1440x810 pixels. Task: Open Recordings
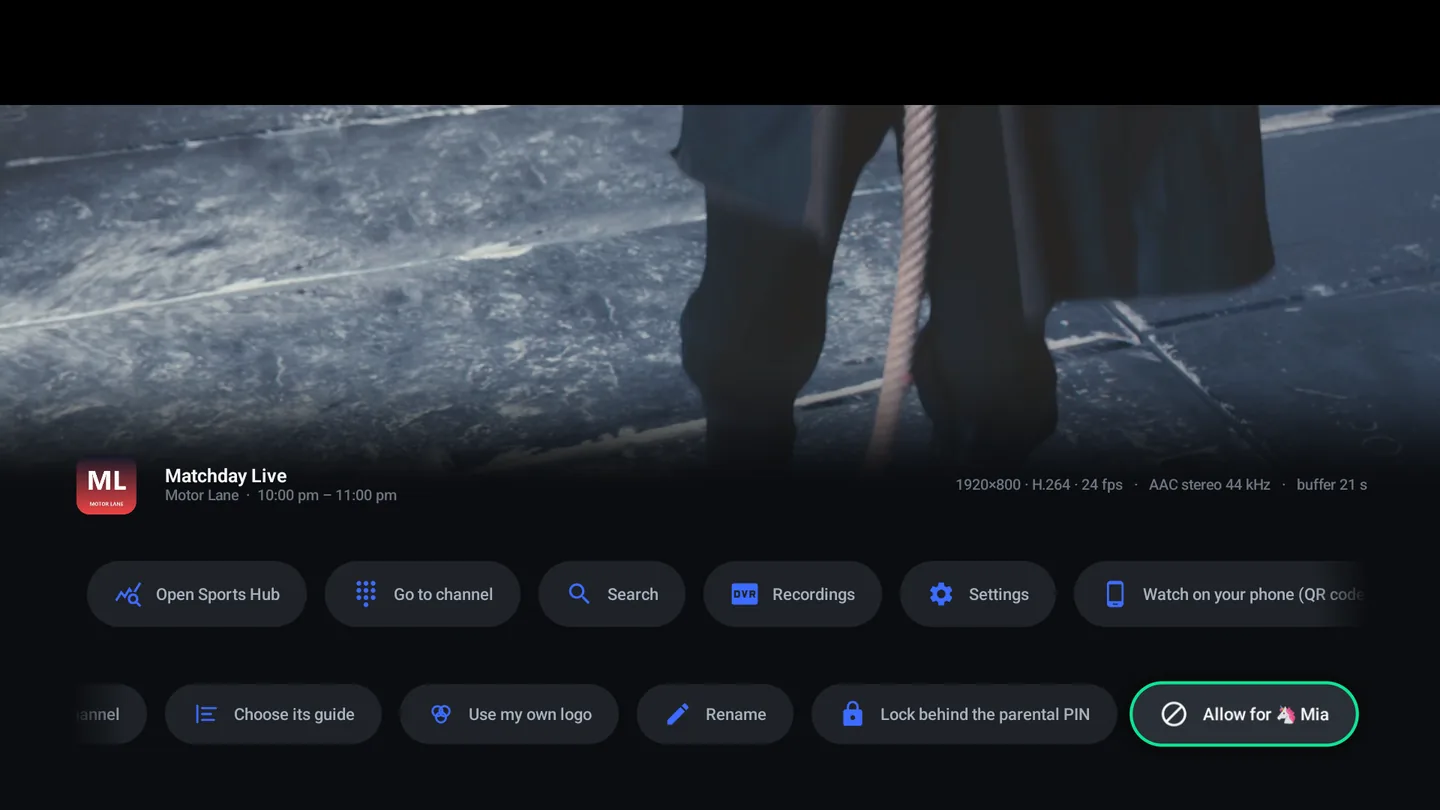click(x=792, y=594)
